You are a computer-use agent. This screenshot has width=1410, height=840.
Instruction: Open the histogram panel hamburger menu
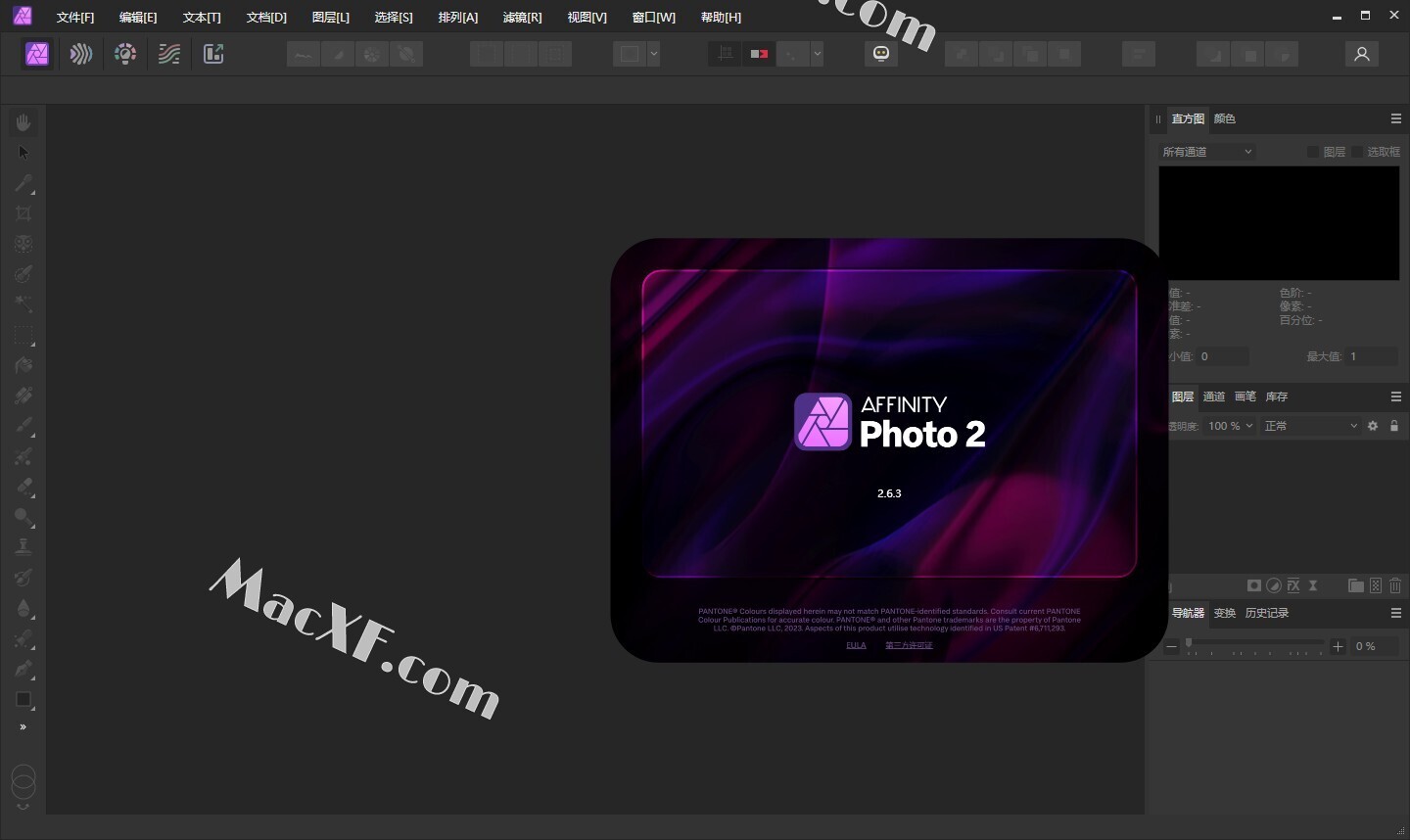click(1396, 118)
